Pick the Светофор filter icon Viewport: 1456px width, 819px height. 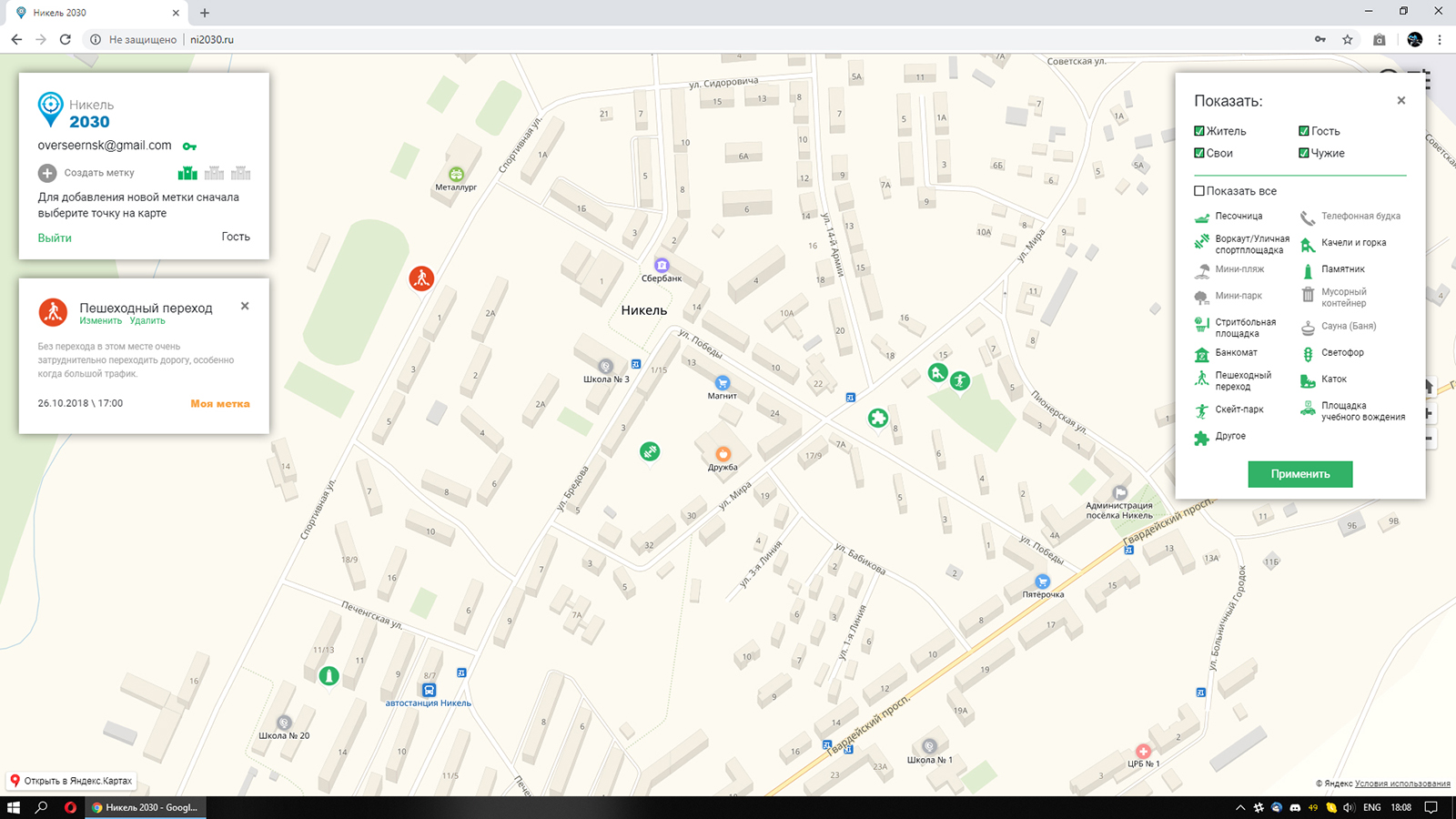(1308, 353)
